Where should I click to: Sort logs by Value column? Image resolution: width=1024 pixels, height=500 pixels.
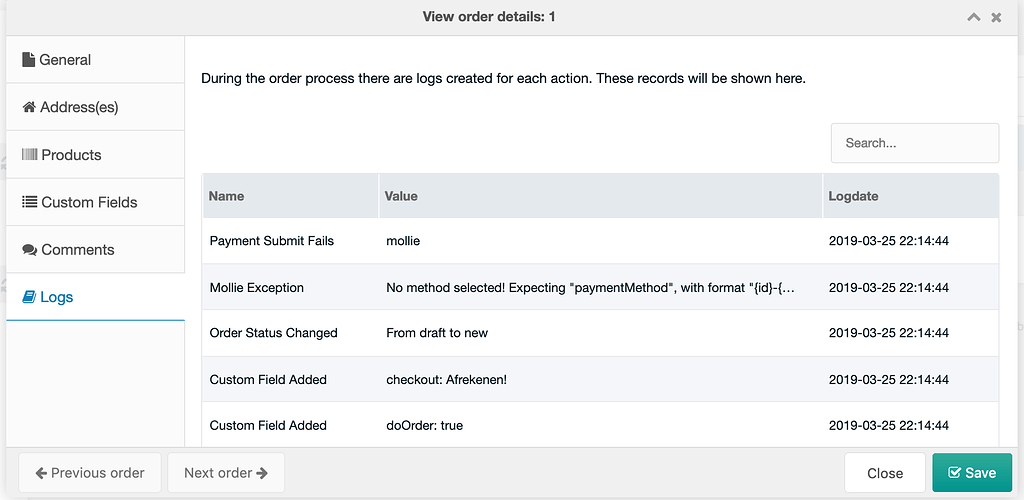(601, 196)
